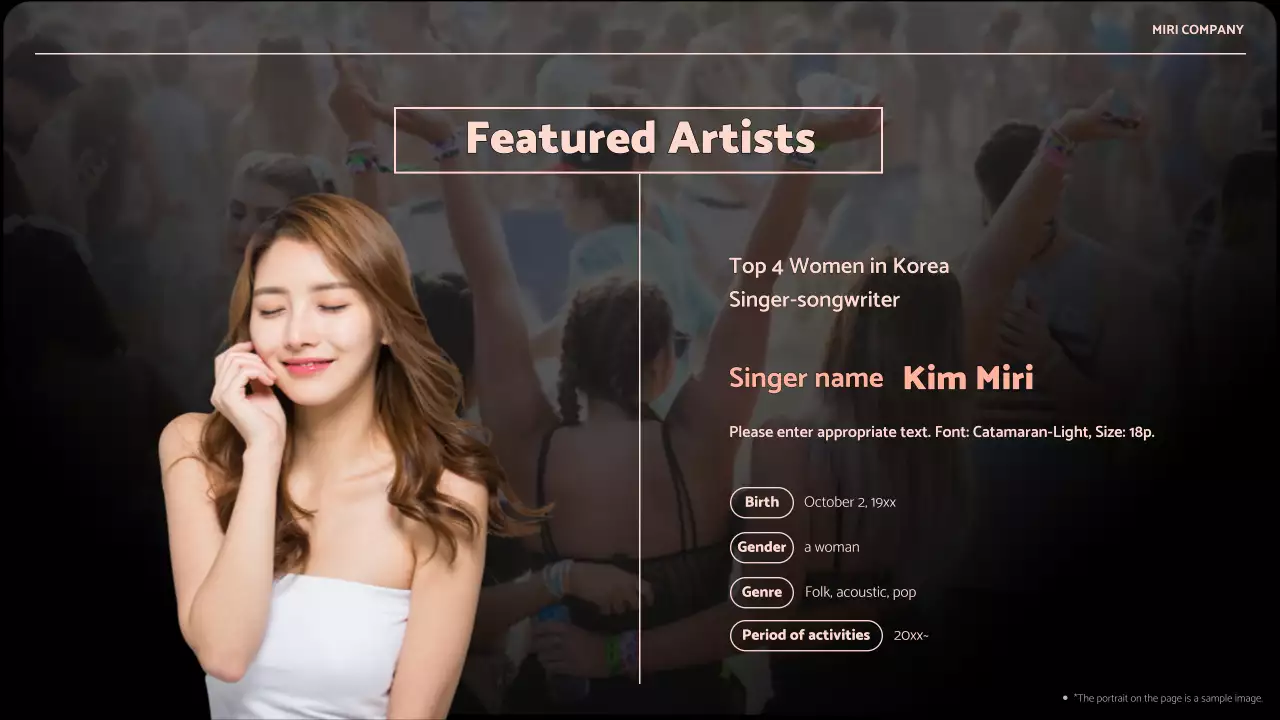The image size is (1280, 720).
Task: Click the October 2, 19xx birth value
Action: tap(849, 502)
